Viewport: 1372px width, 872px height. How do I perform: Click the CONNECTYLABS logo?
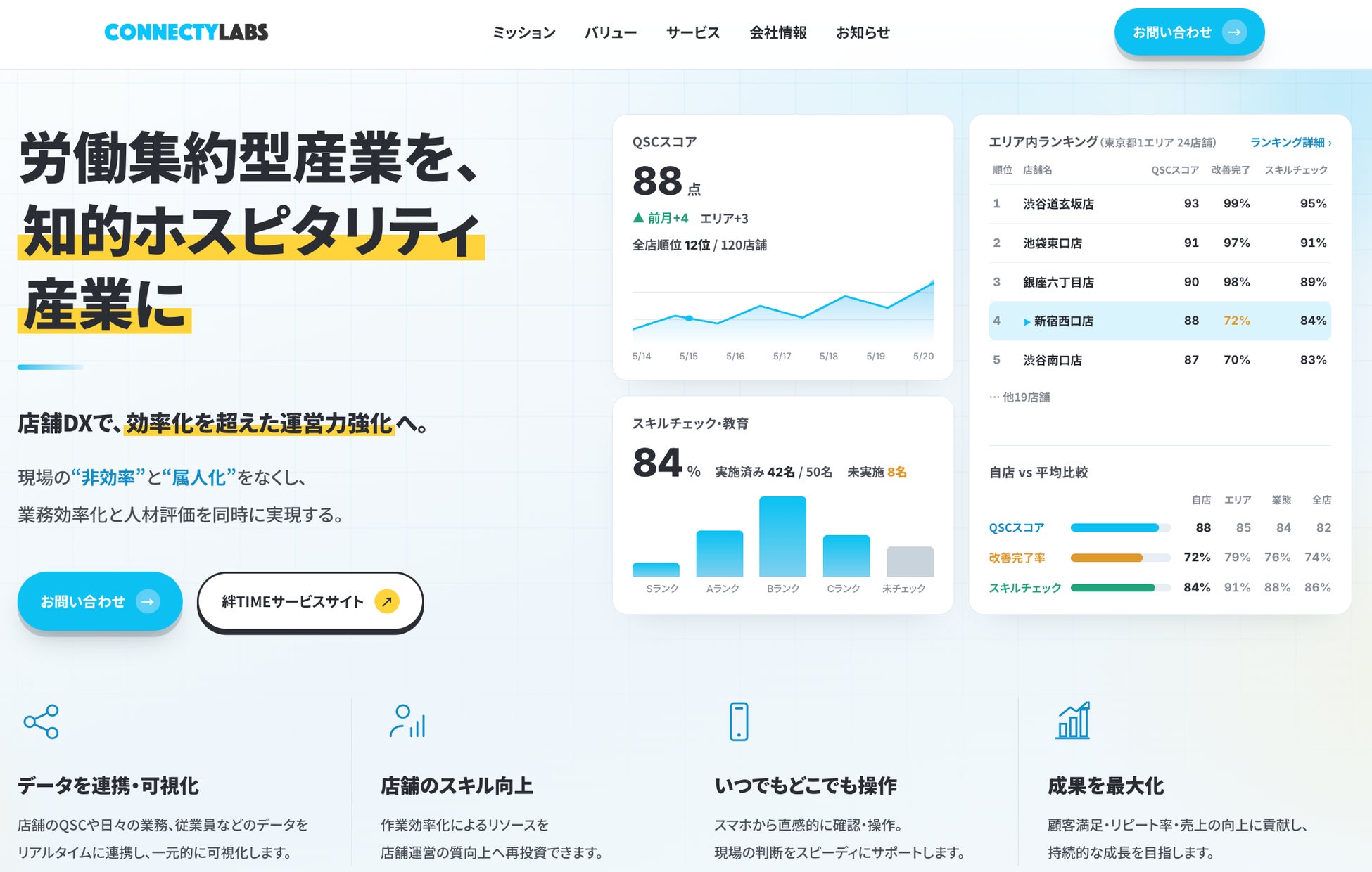tap(186, 32)
